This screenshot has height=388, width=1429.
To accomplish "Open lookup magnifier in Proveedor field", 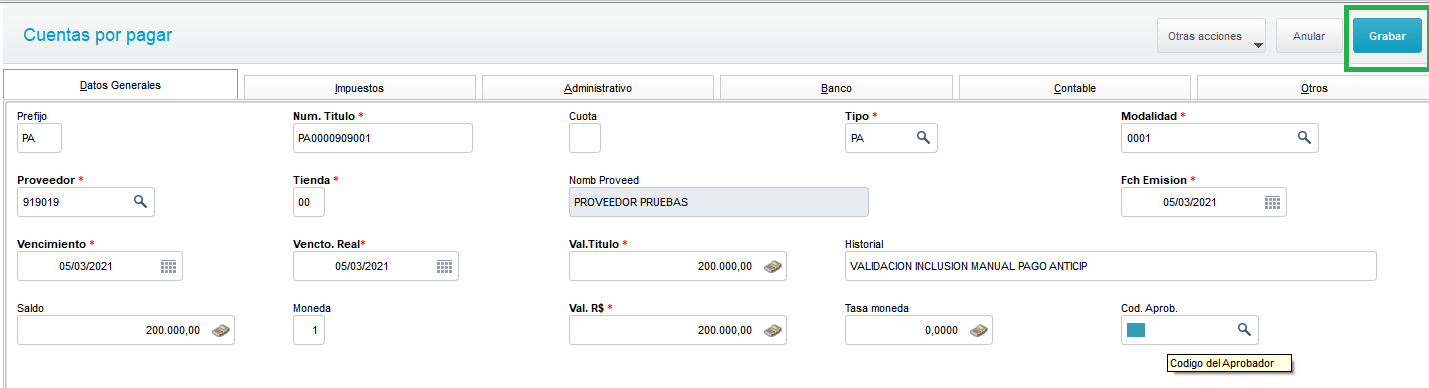I will (141, 202).
